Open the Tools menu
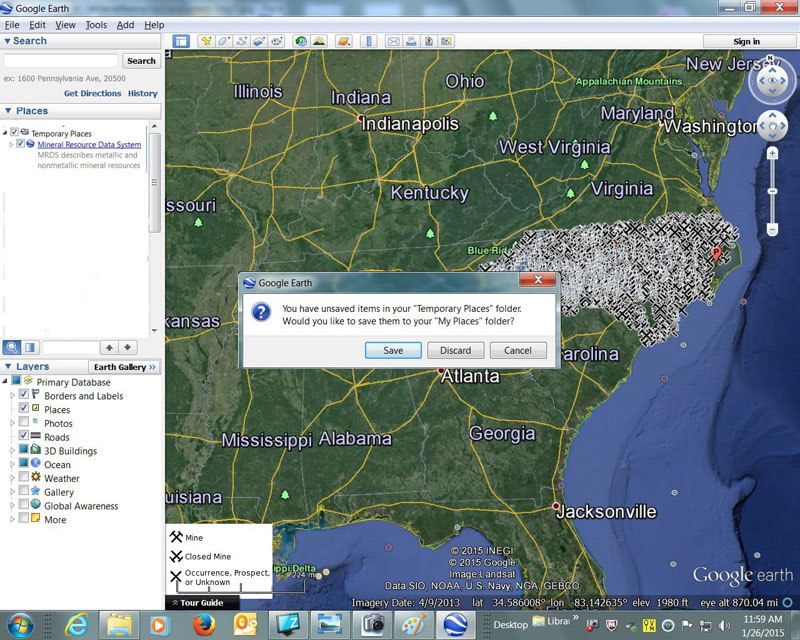800x640 pixels. click(x=96, y=25)
